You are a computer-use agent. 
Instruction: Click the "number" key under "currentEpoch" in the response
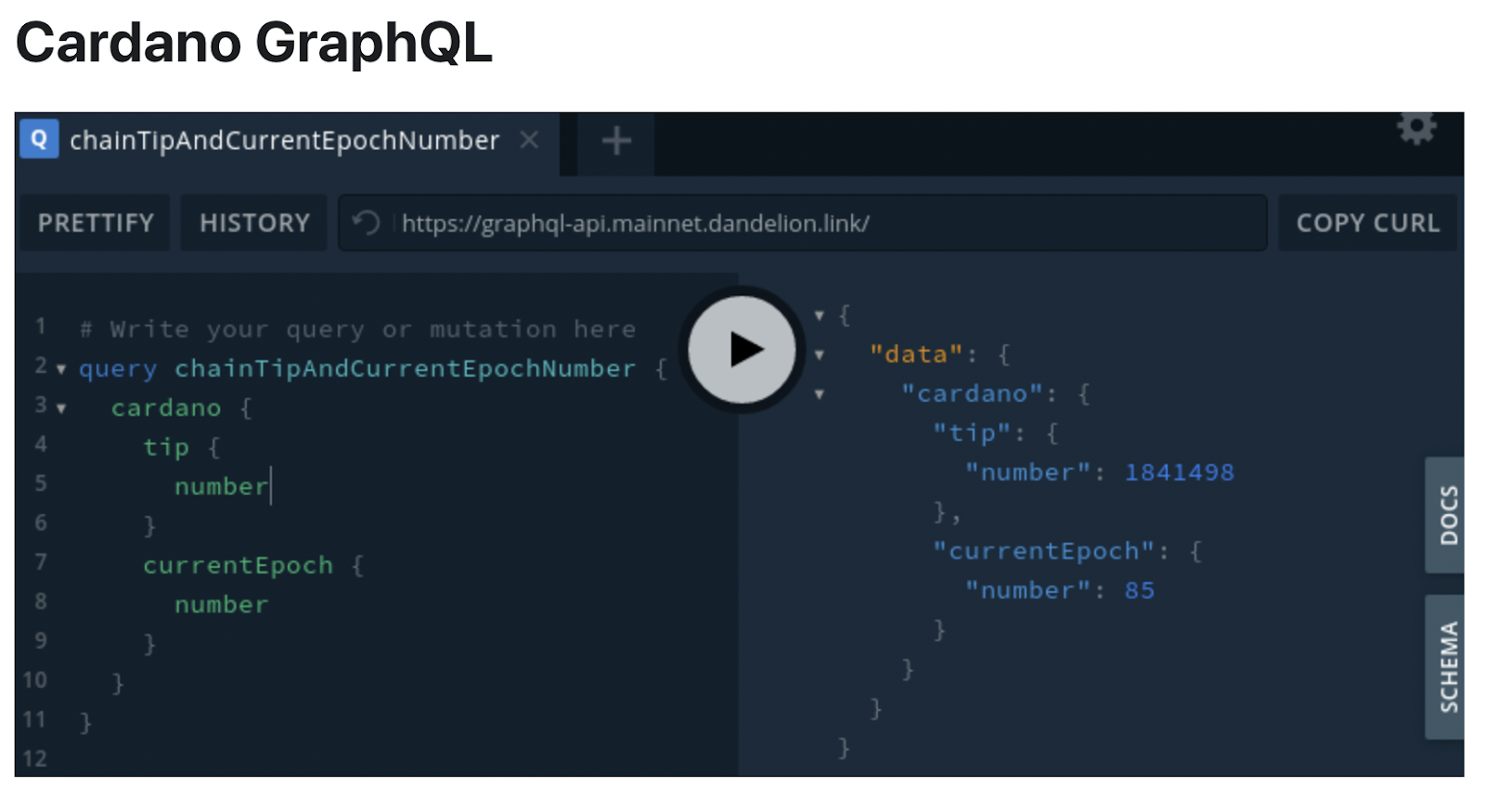point(1028,590)
